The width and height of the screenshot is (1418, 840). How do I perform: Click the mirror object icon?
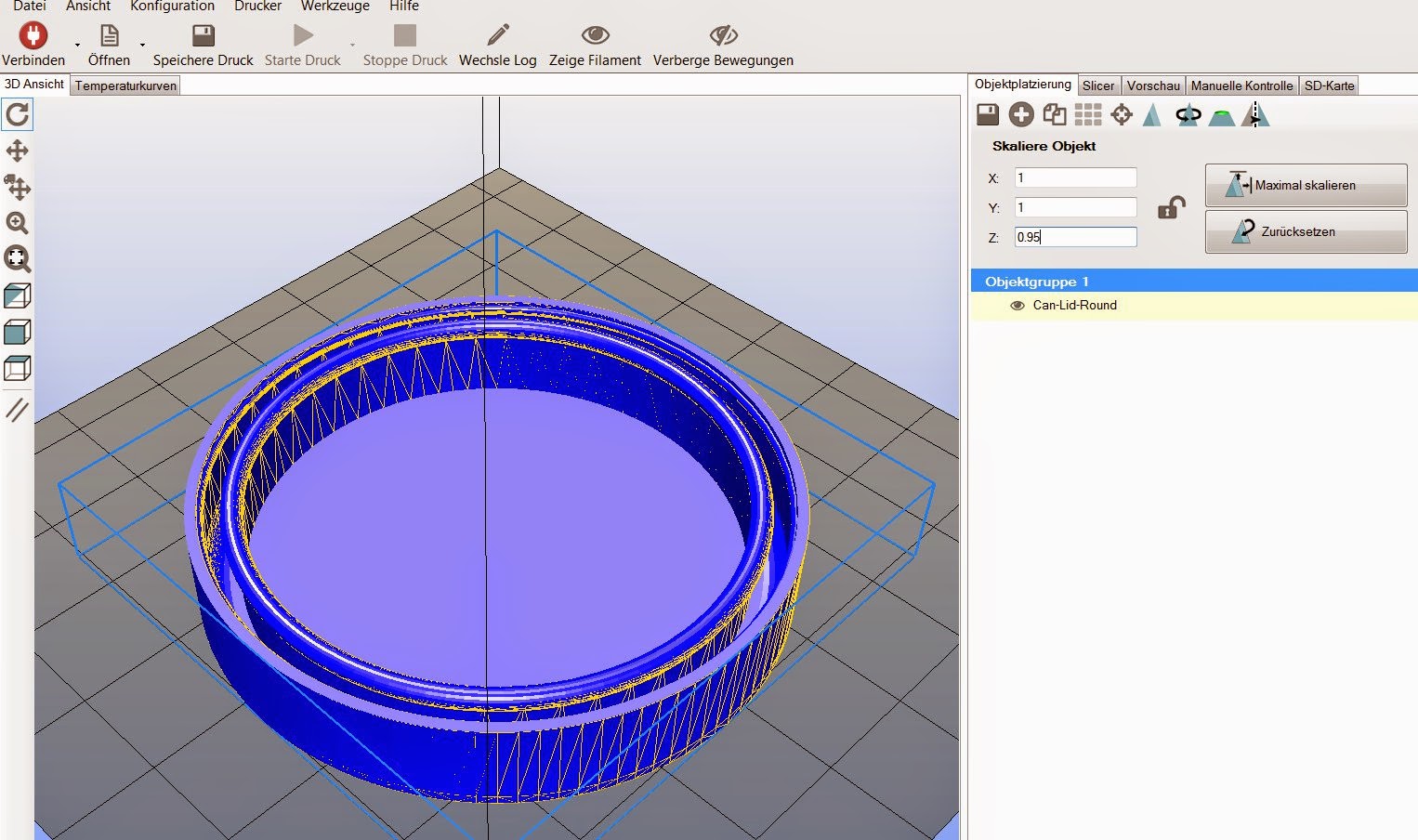(1255, 114)
